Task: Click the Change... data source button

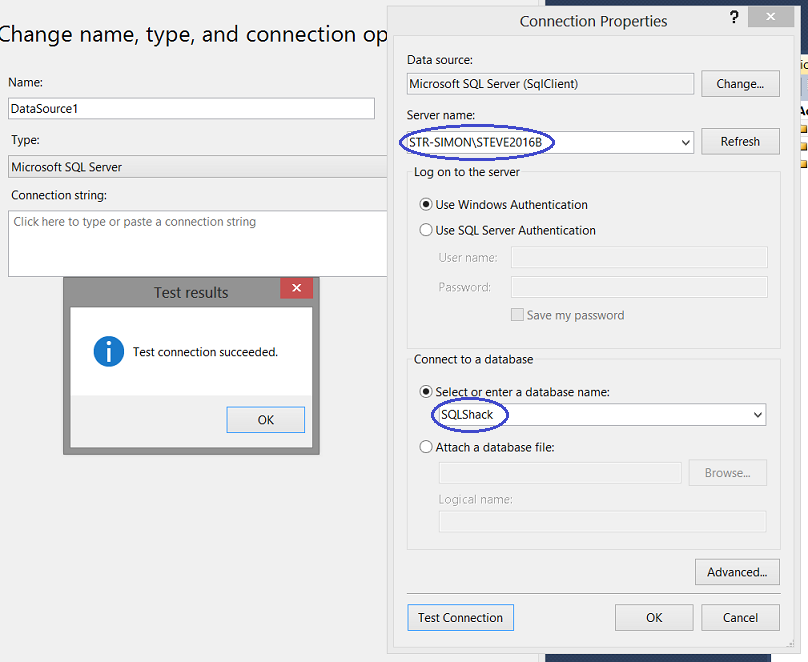Action: coord(740,84)
